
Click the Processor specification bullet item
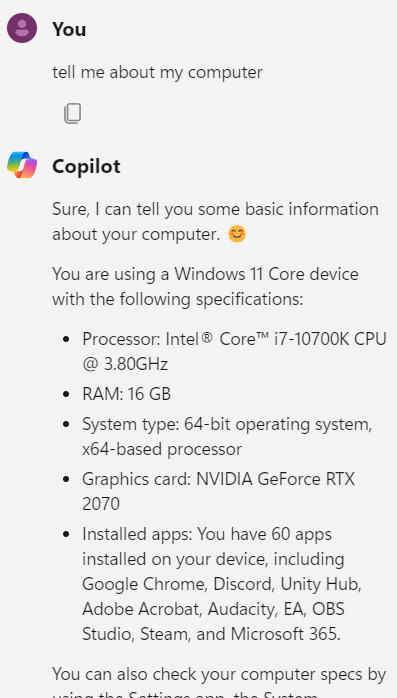point(234,352)
